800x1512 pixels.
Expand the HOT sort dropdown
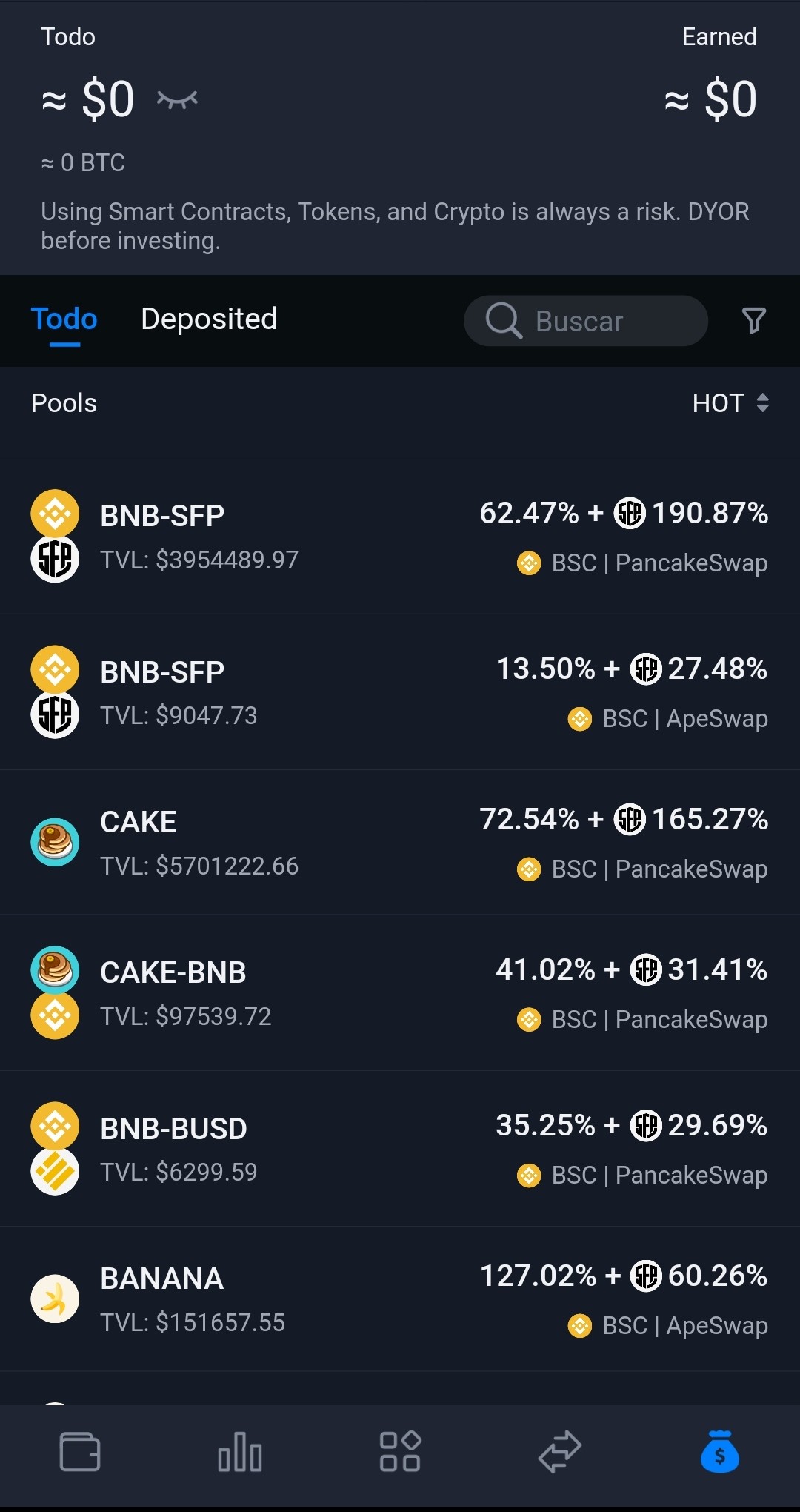click(x=730, y=403)
